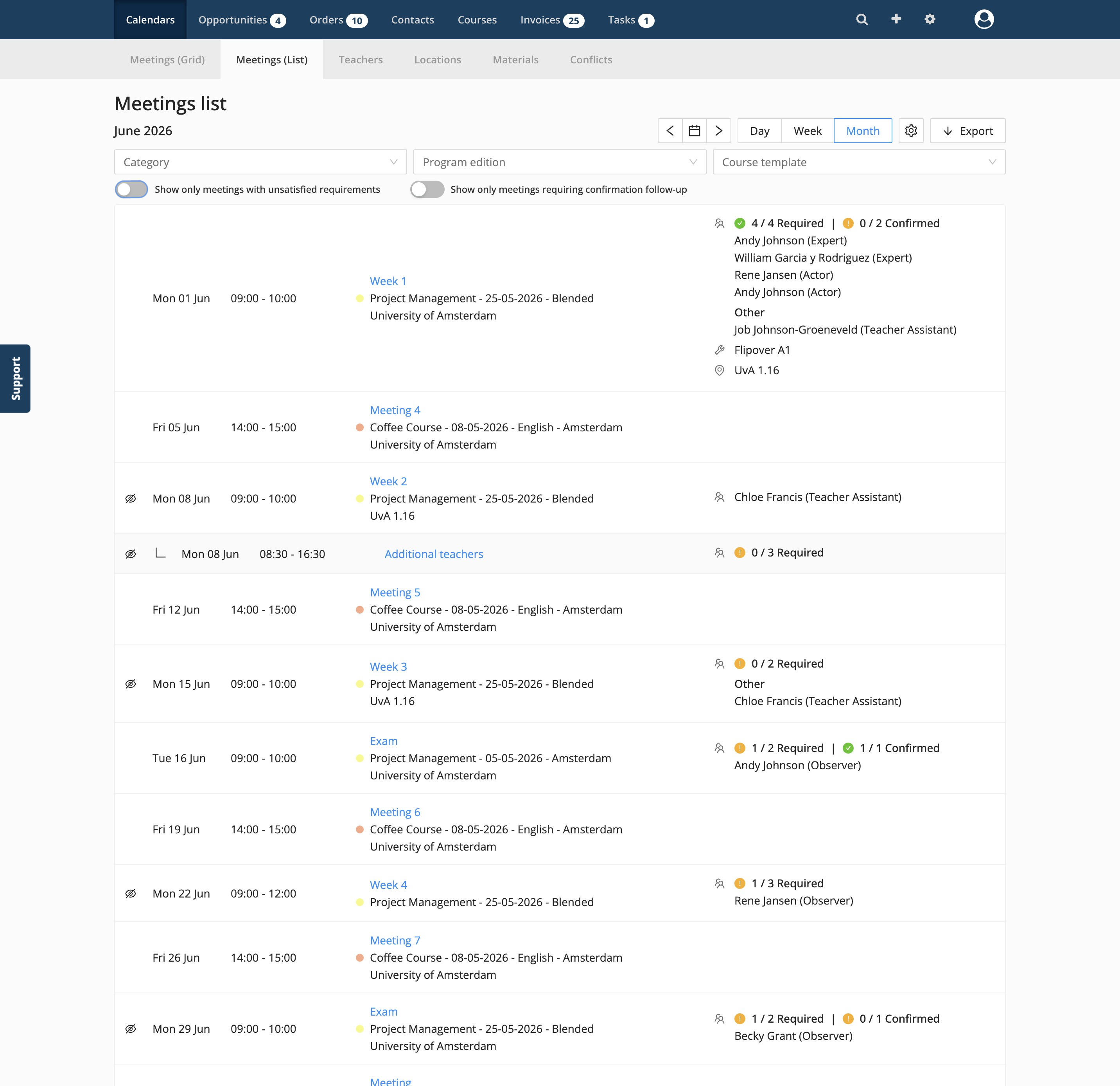The image size is (1120, 1086).
Task: Switch to Materials tab
Action: click(x=515, y=59)
